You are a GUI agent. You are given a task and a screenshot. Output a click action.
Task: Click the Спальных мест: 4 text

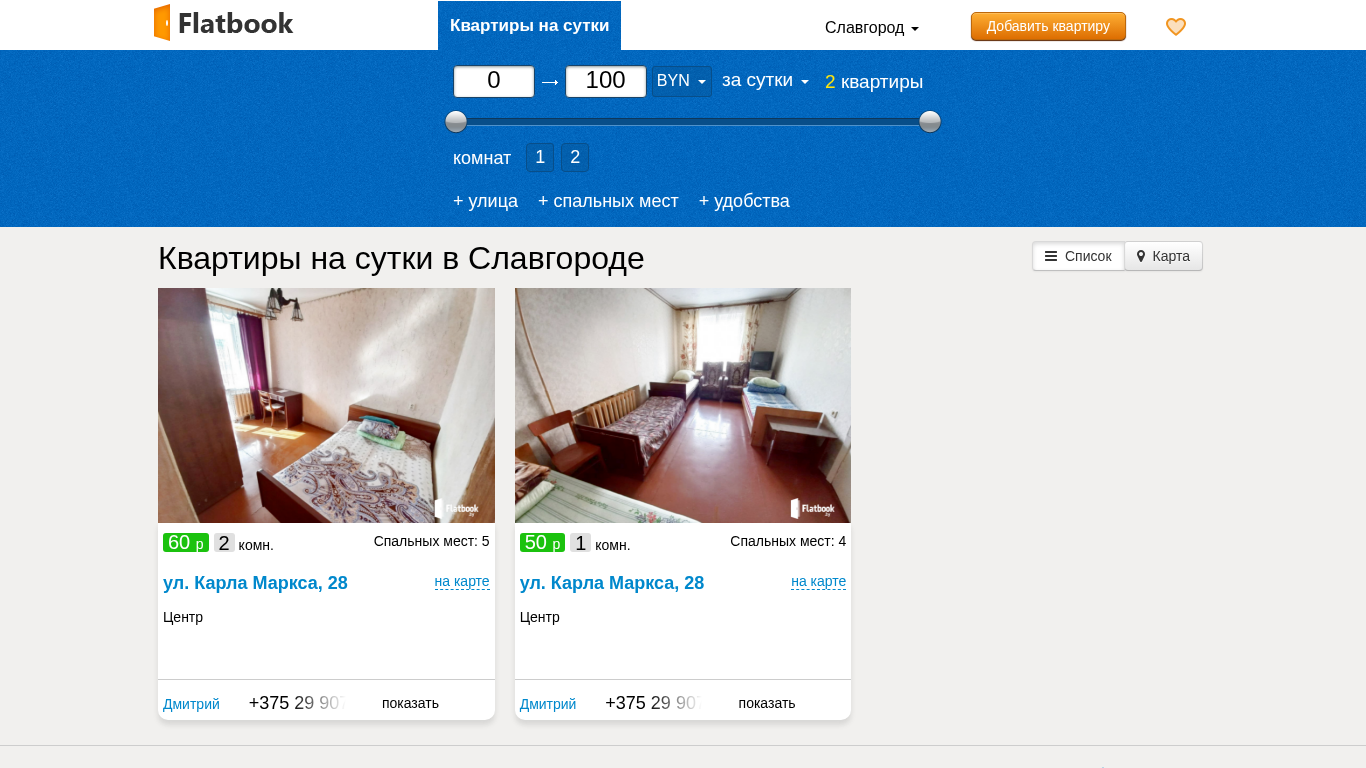pyautogui.click(x=788, y=541)
